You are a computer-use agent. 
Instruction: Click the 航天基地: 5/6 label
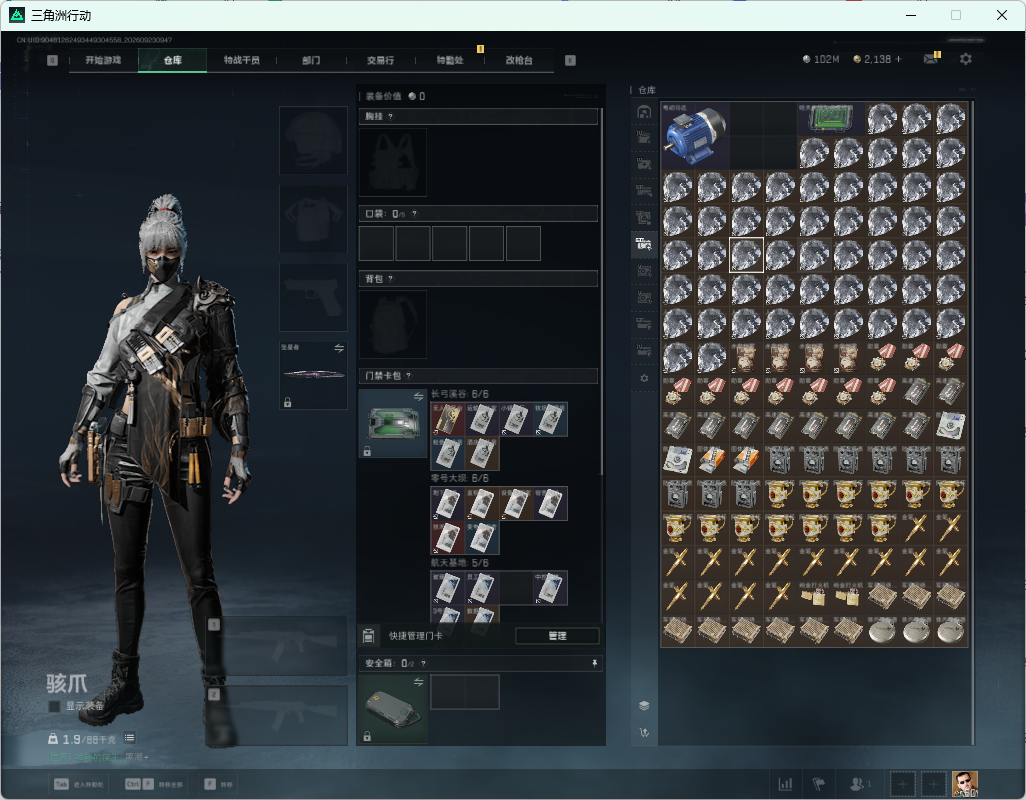459,563
